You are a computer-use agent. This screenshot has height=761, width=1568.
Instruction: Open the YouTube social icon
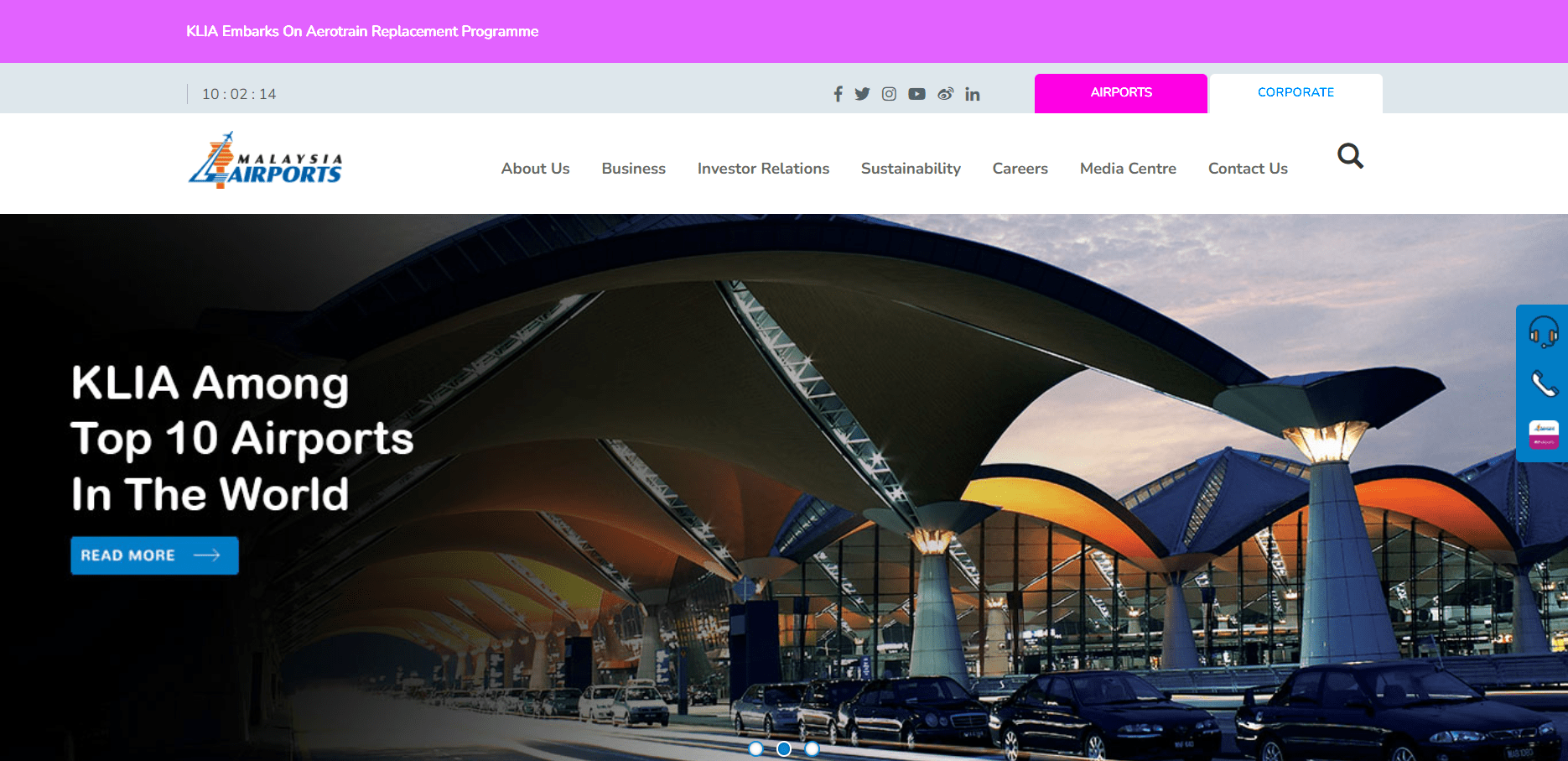(916, 94)
